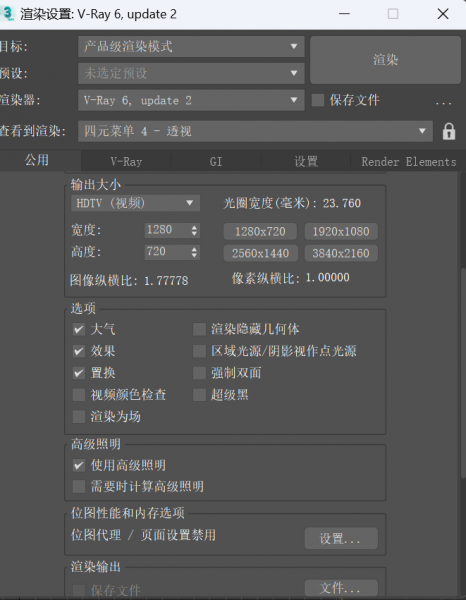Switch to the 设置 tab

coord(306,161)
